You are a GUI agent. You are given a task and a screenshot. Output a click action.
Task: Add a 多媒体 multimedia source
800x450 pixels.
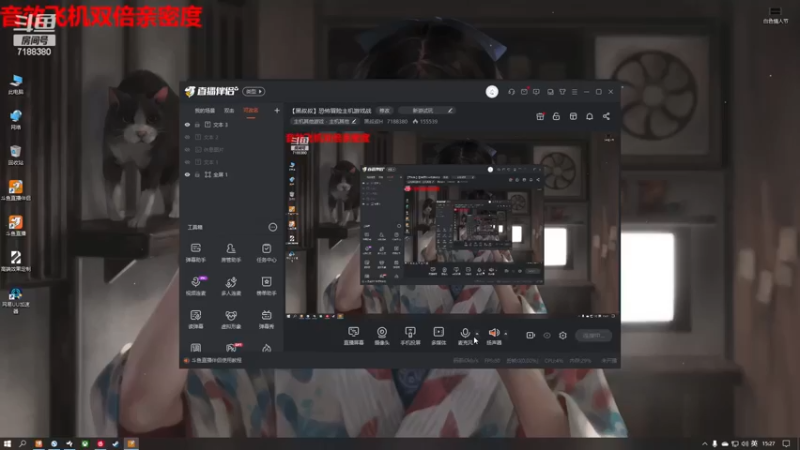click(x=438, y=336)
